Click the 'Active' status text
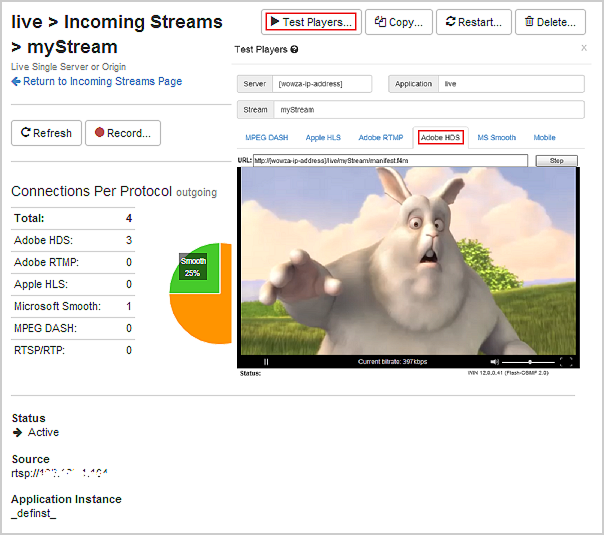 [x=43, y=432]
